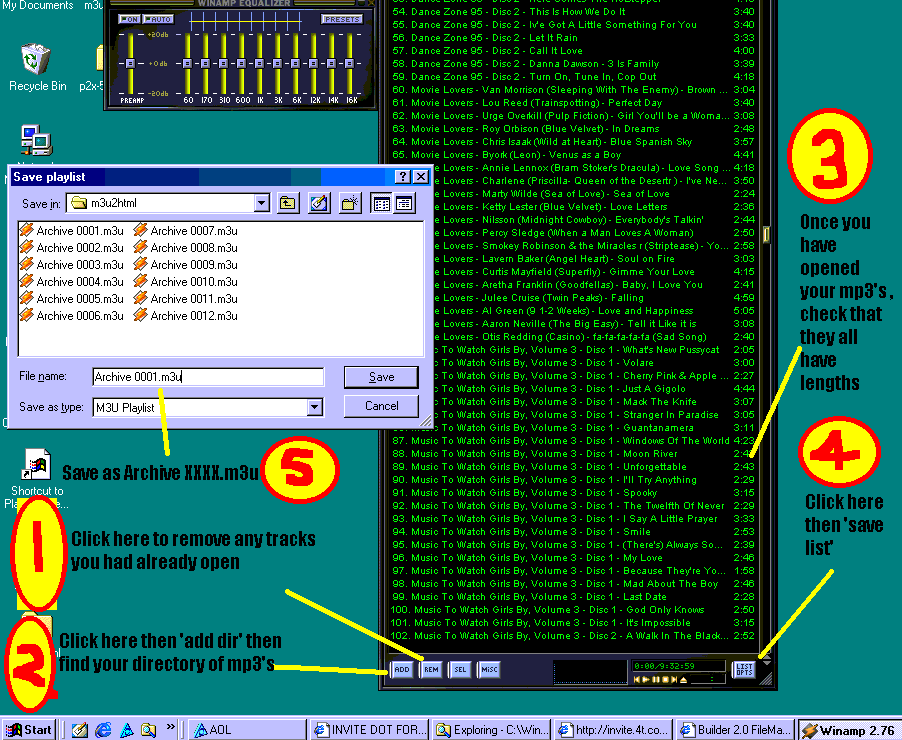Select playlist track 61 Lou Reed Perfect Day

click(572, 103)
